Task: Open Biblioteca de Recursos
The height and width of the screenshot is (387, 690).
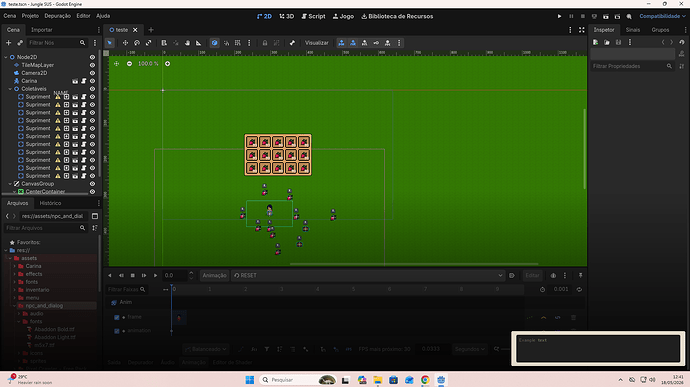Action: (397, 16)
